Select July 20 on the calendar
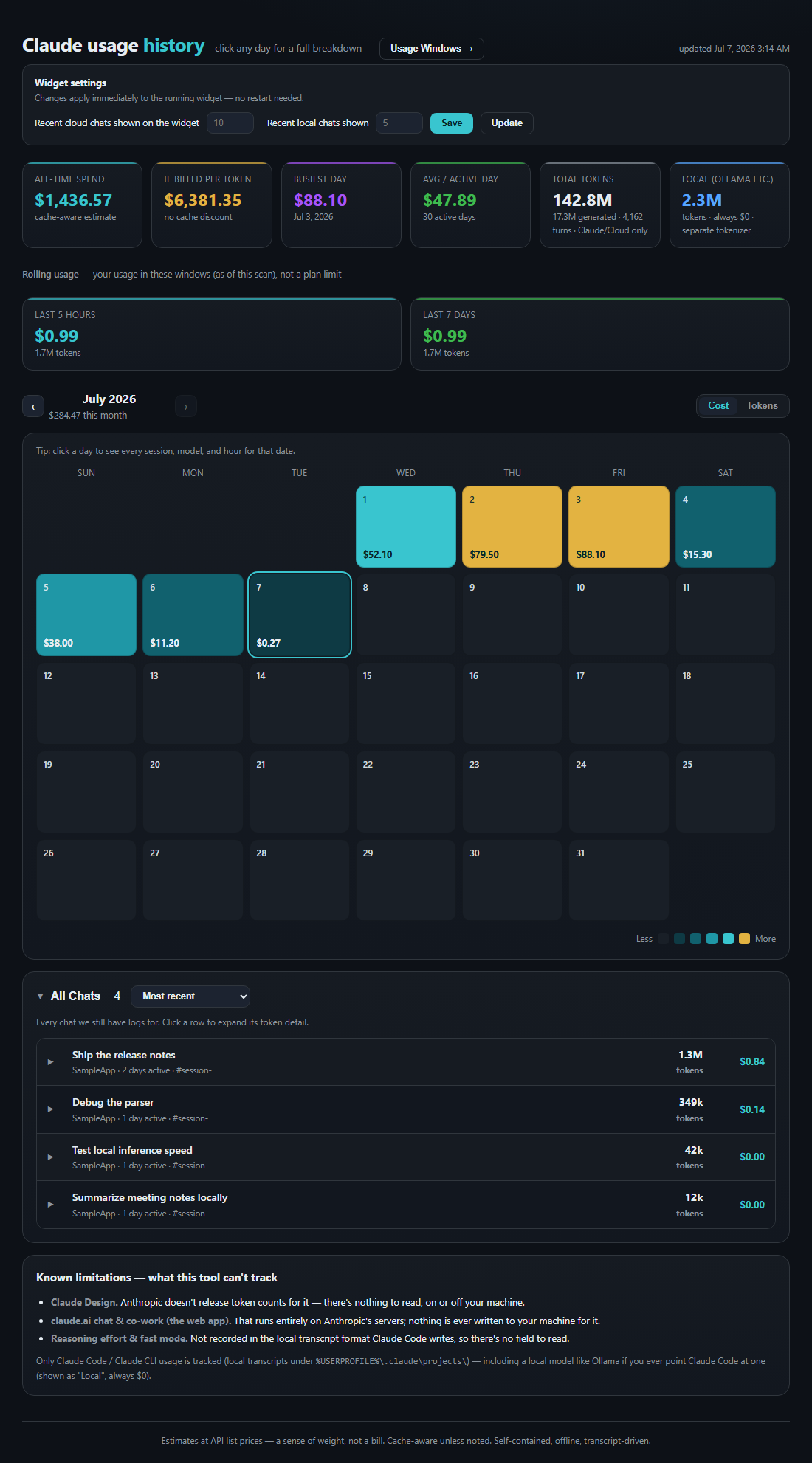The image size is (812, 1463). coord(193,792)
